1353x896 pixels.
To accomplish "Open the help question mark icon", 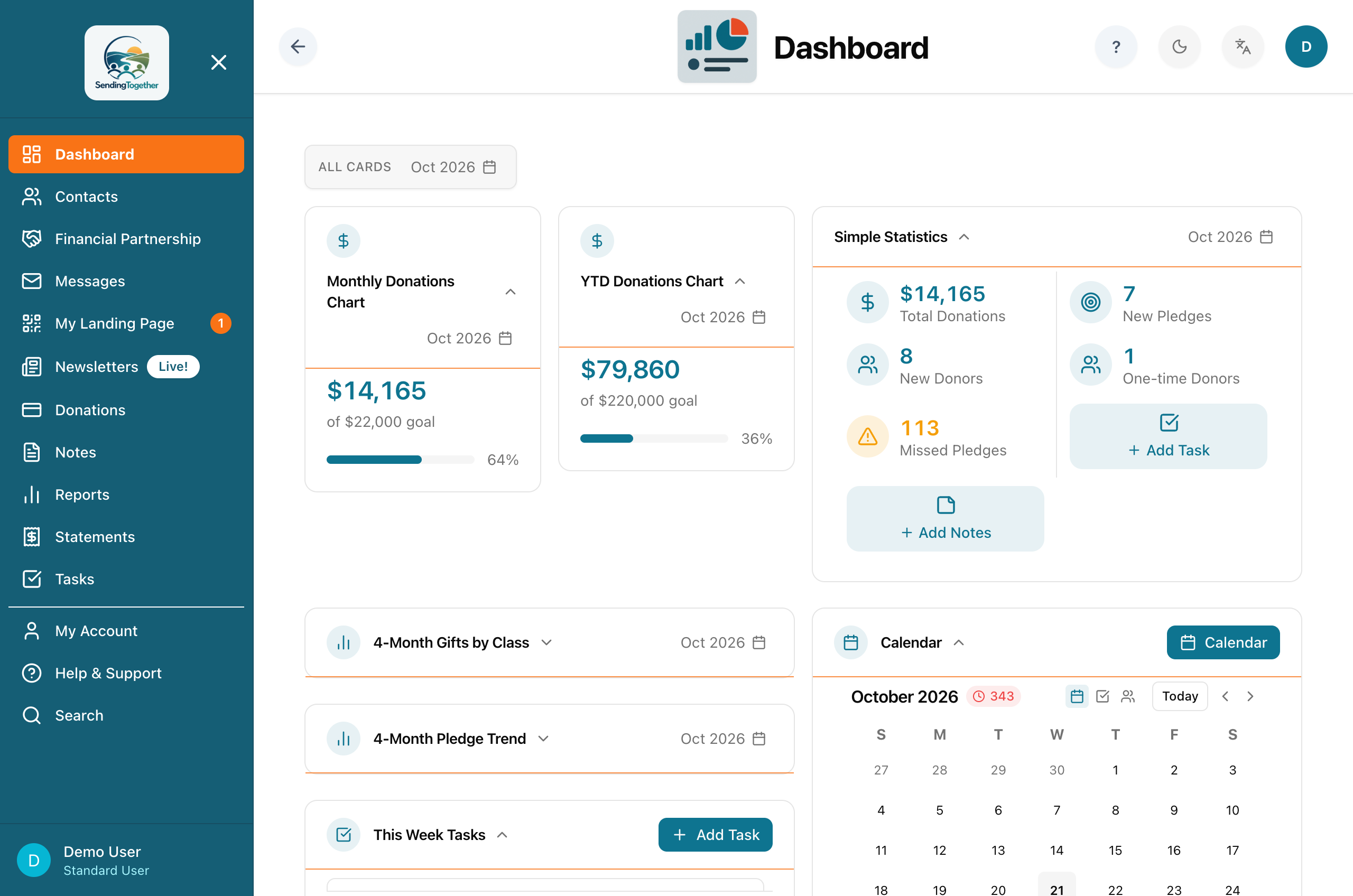I will click(1116, 46).
